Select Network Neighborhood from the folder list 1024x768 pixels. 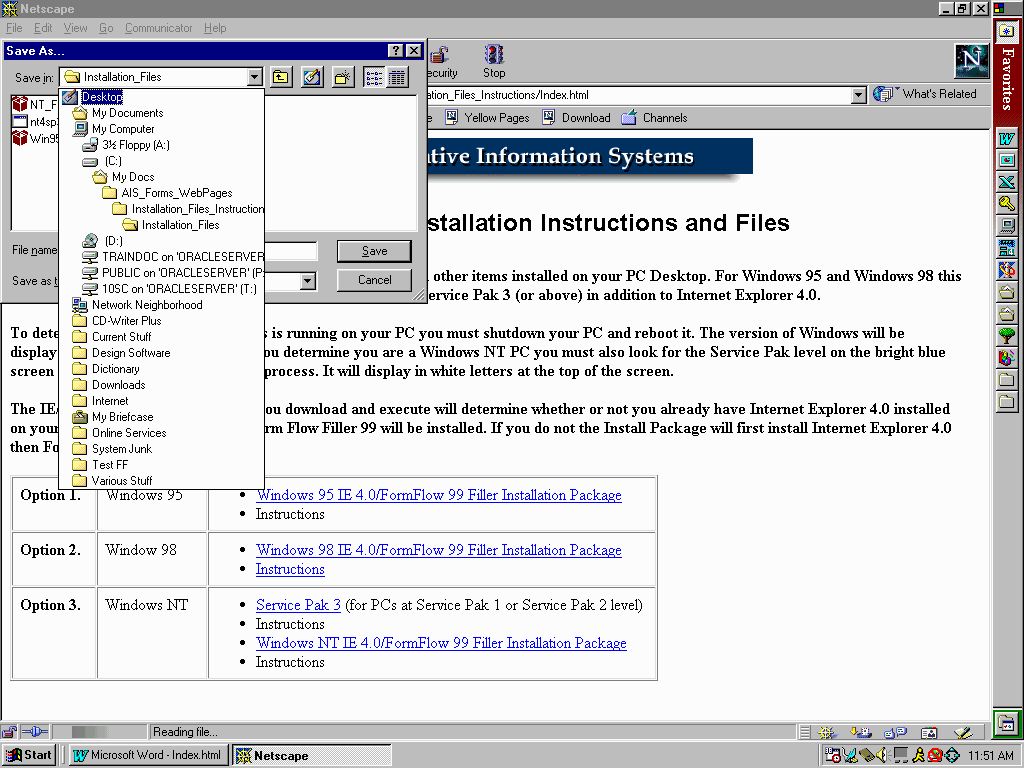point(146,305)
